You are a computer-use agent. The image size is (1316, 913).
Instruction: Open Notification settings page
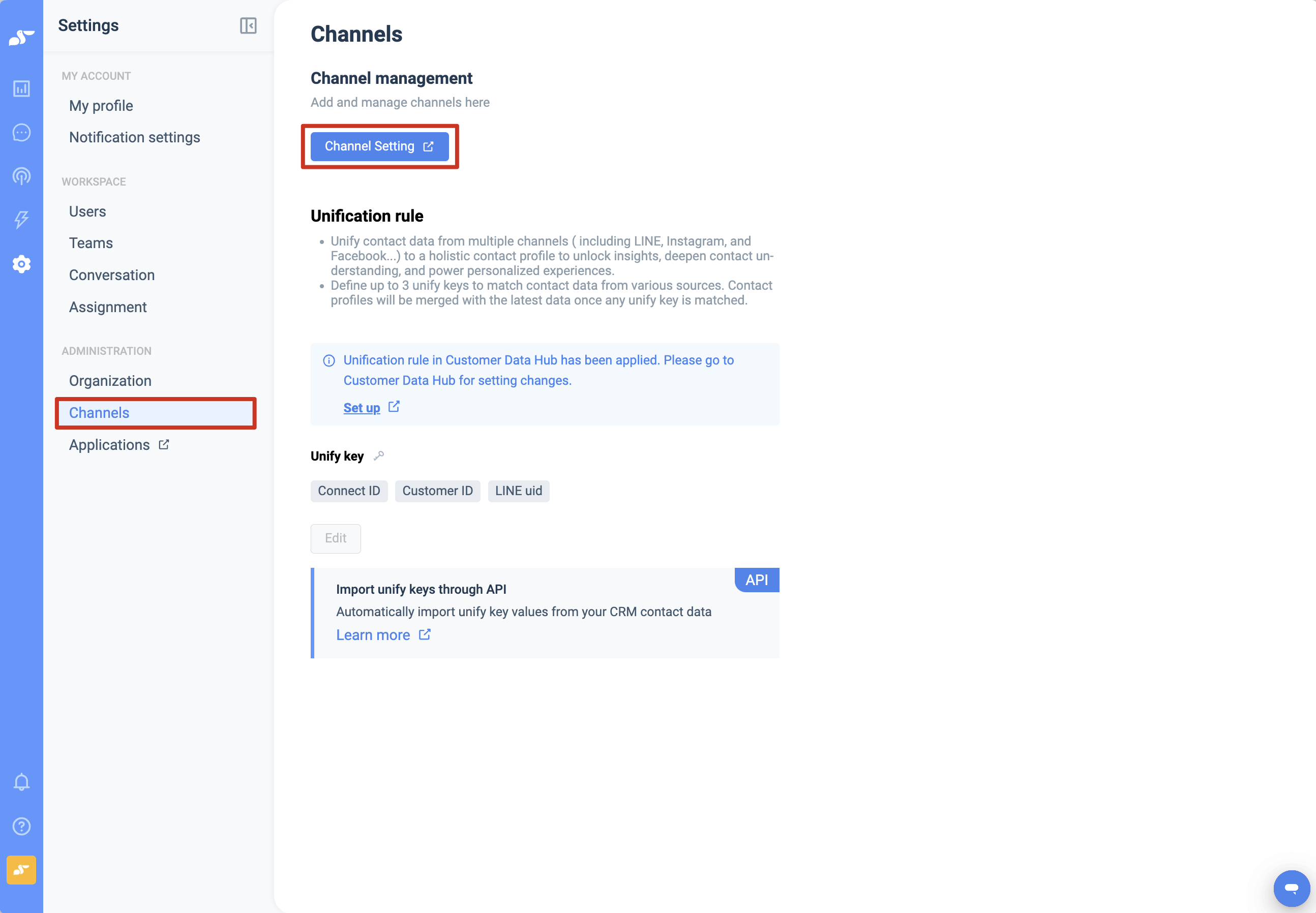(134, 137)
